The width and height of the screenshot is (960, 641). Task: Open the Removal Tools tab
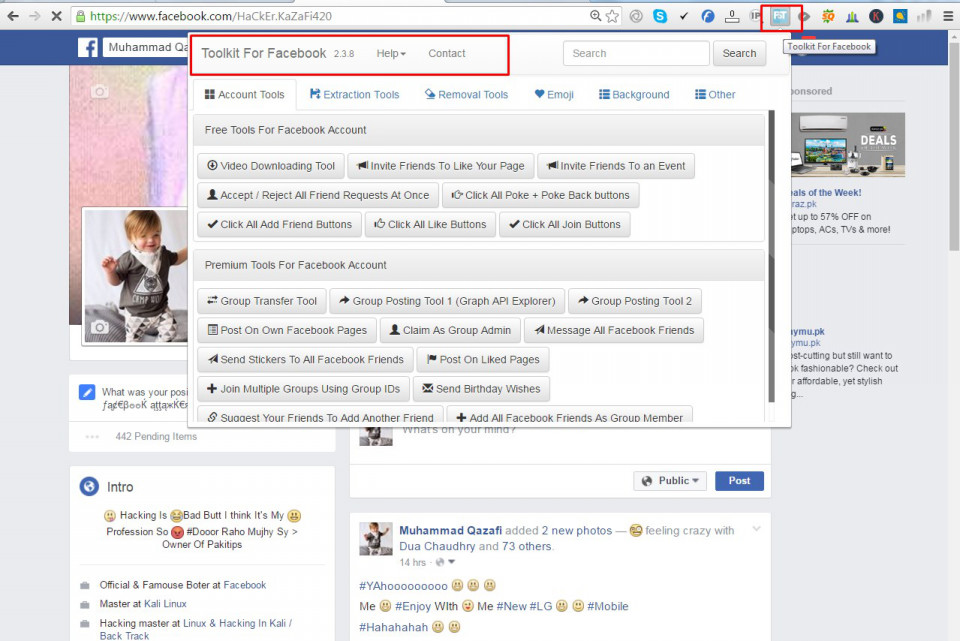click(466, 95)
